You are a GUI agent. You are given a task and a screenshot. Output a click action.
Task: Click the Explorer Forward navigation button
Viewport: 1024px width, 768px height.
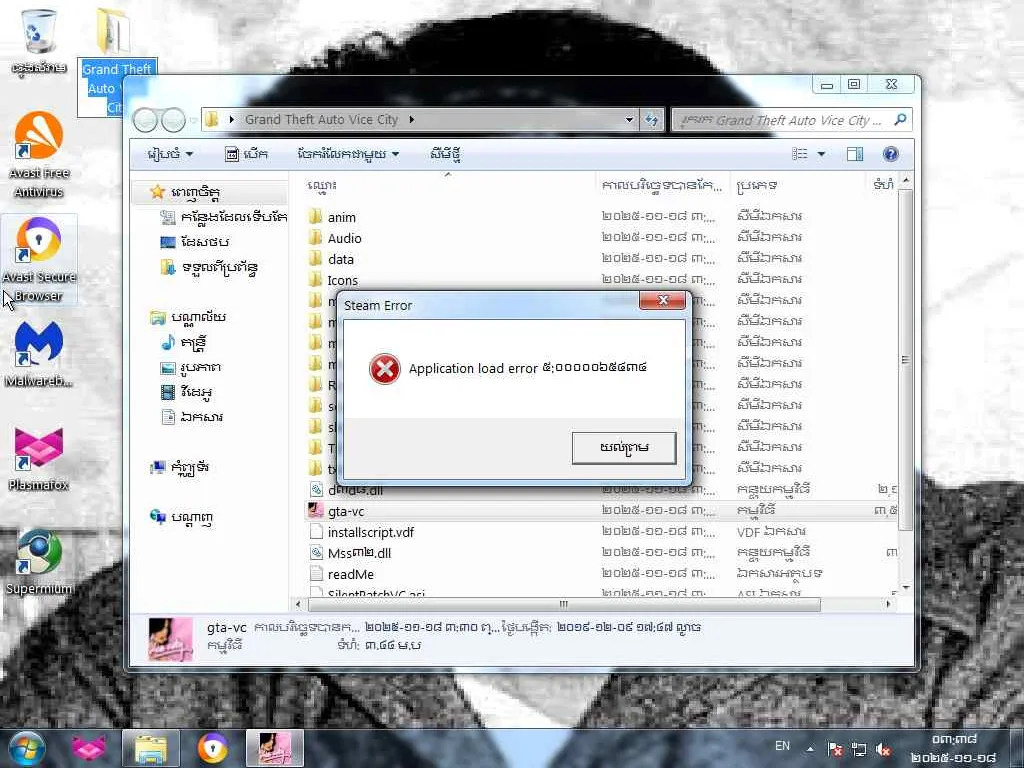pyautogui.click(x=173, y=120)
